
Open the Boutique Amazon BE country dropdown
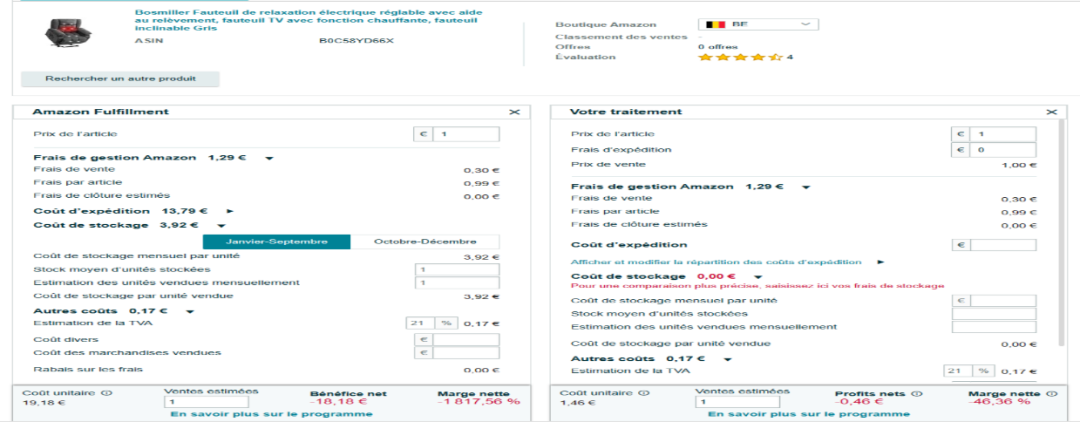pyautogui.click(x=758, y=24)
